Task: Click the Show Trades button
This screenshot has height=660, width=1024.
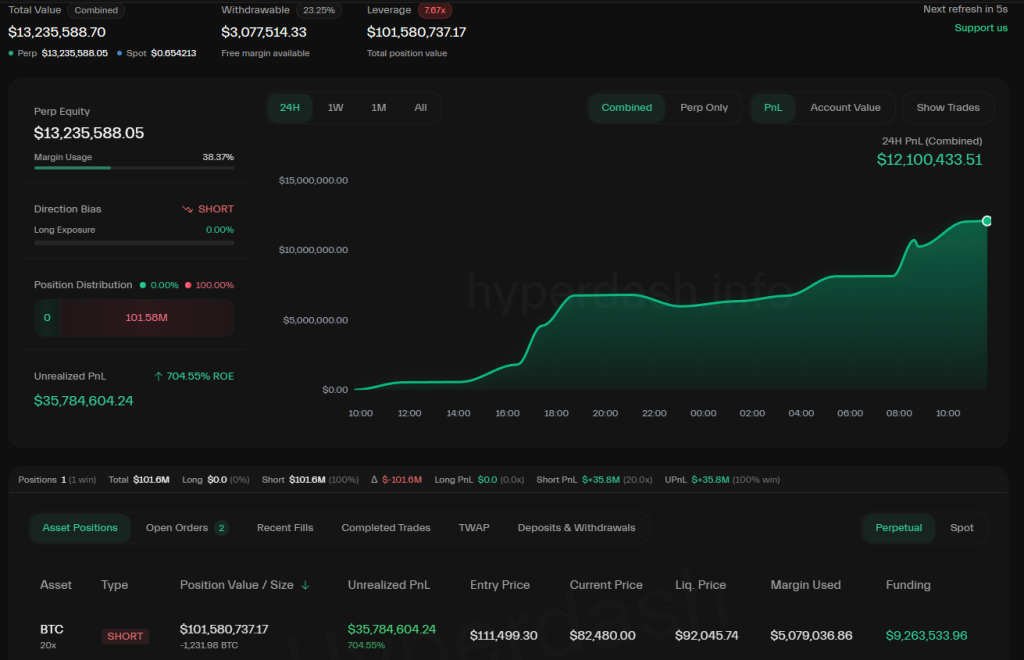Action: [947, 107]
